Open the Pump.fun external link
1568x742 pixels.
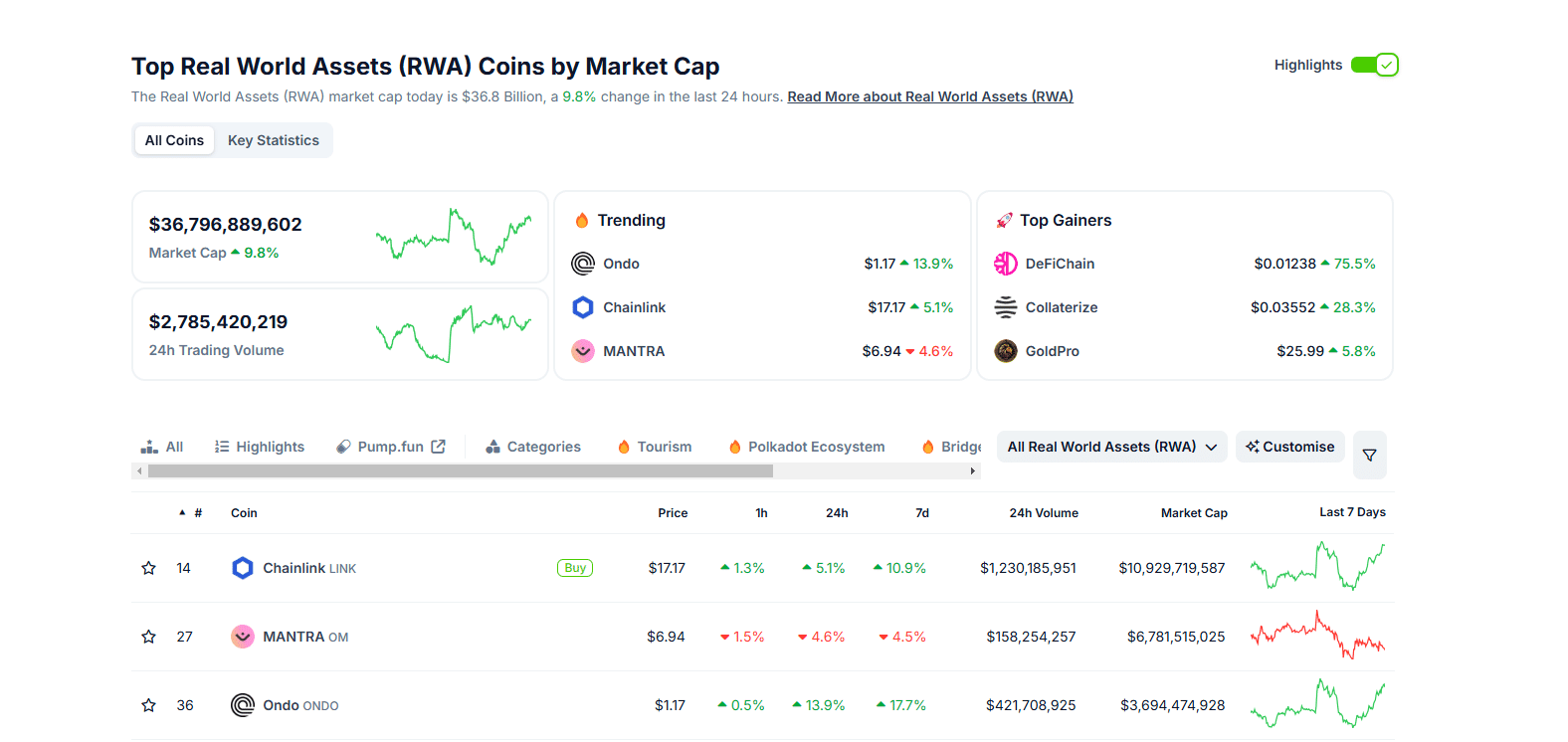[x=391, y=447]
